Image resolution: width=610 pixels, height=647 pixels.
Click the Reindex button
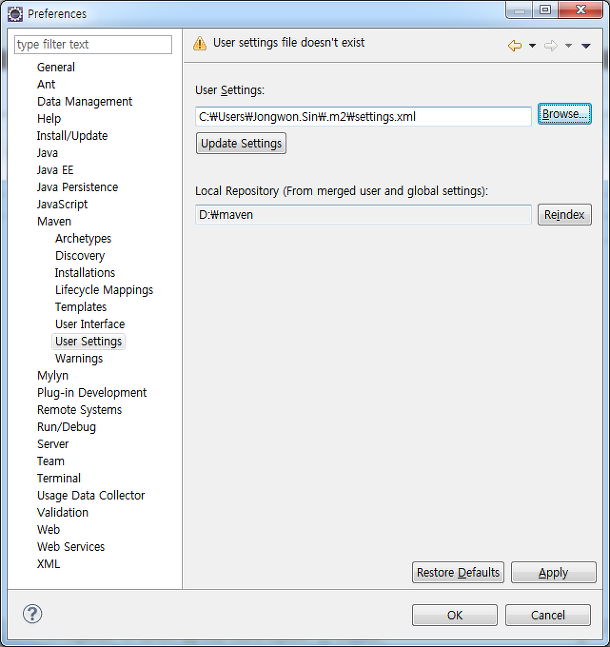(565, 215)
